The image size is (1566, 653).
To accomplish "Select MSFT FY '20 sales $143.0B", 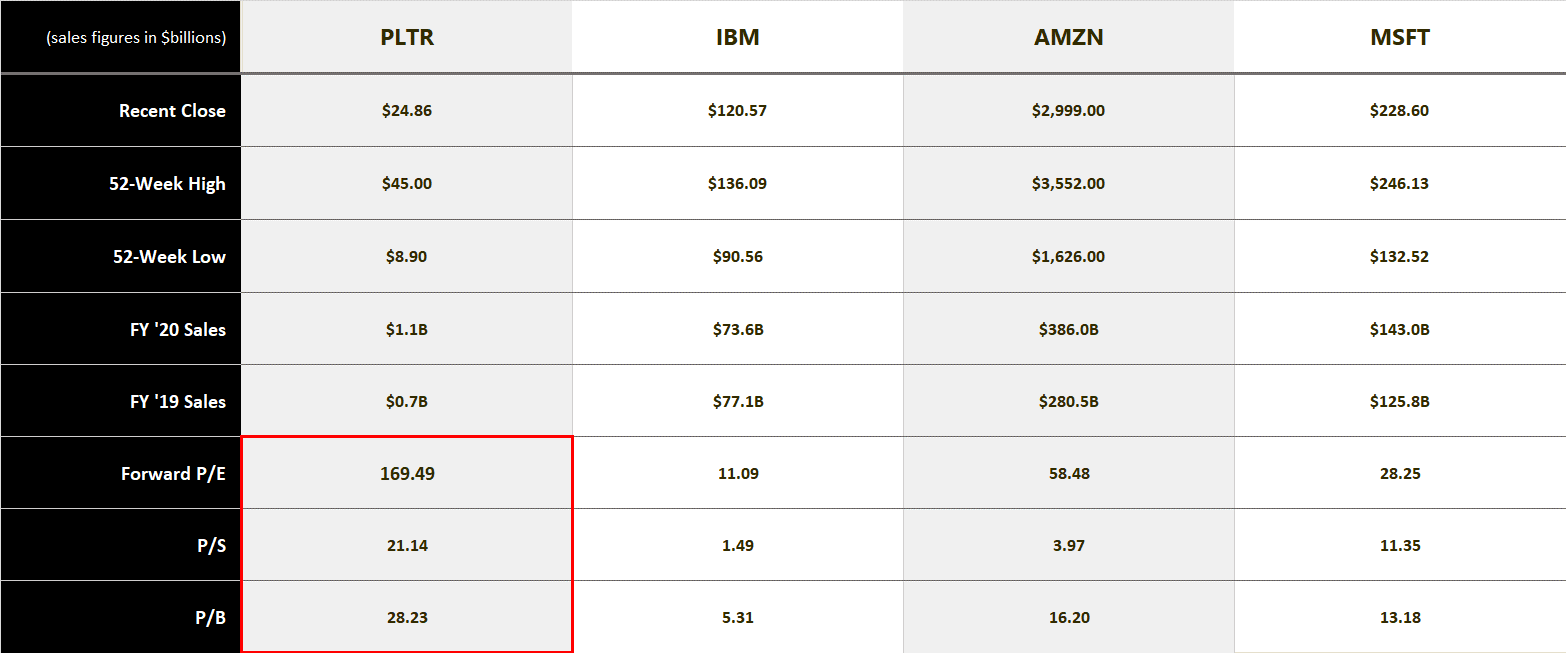I will 1400,330.
